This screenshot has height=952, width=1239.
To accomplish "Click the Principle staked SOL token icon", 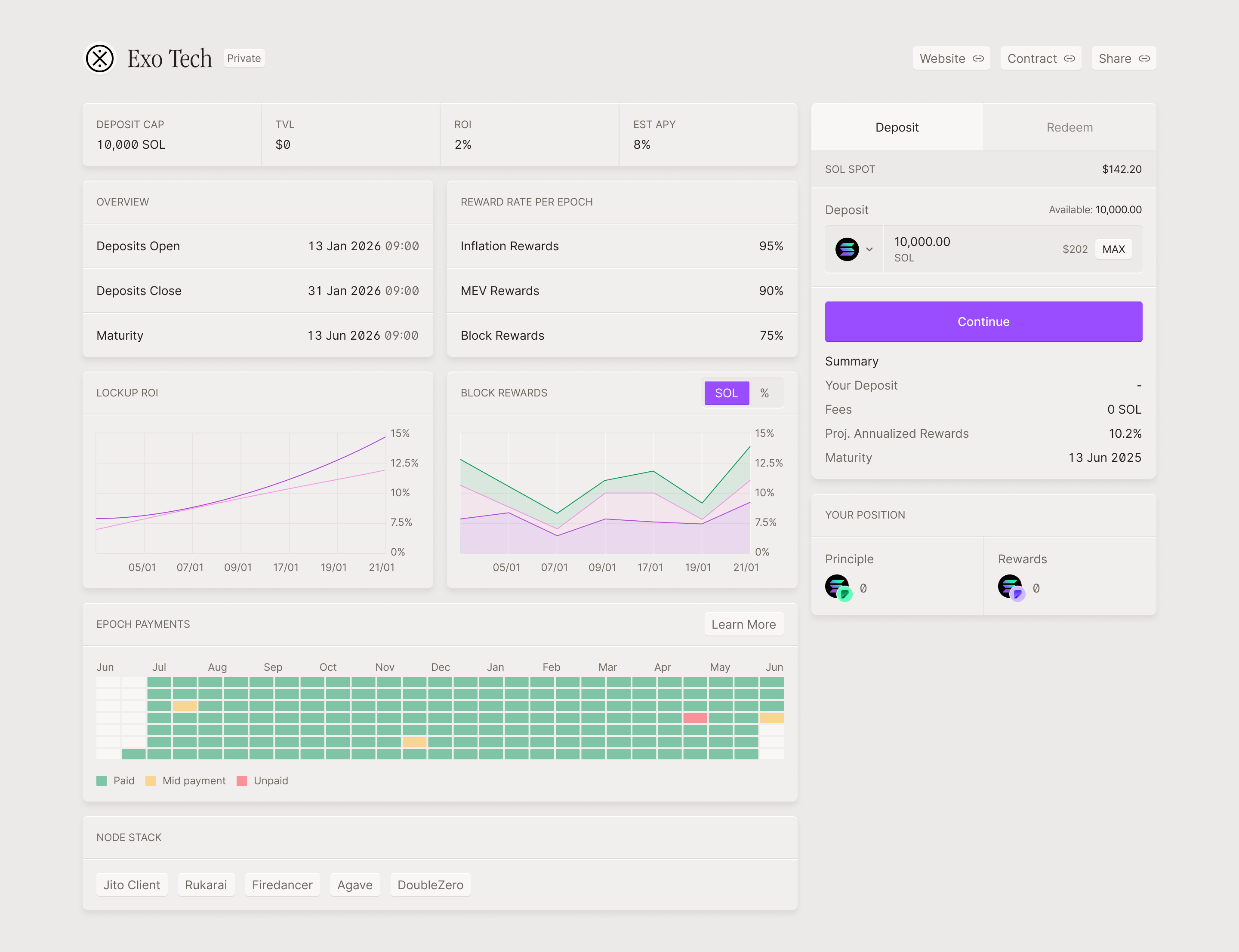I will pos(838,587).
